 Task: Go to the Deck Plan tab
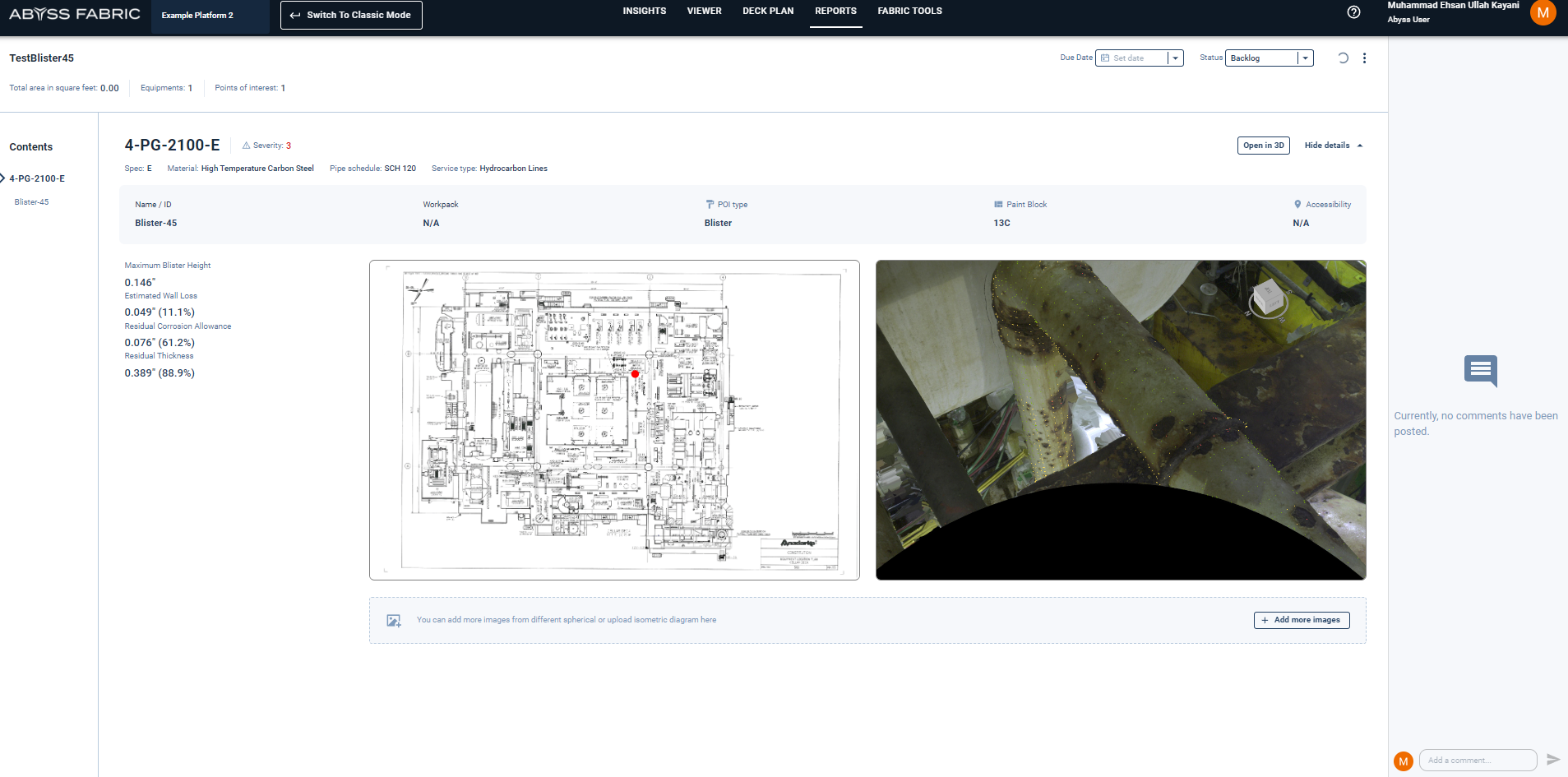(767, 12)
